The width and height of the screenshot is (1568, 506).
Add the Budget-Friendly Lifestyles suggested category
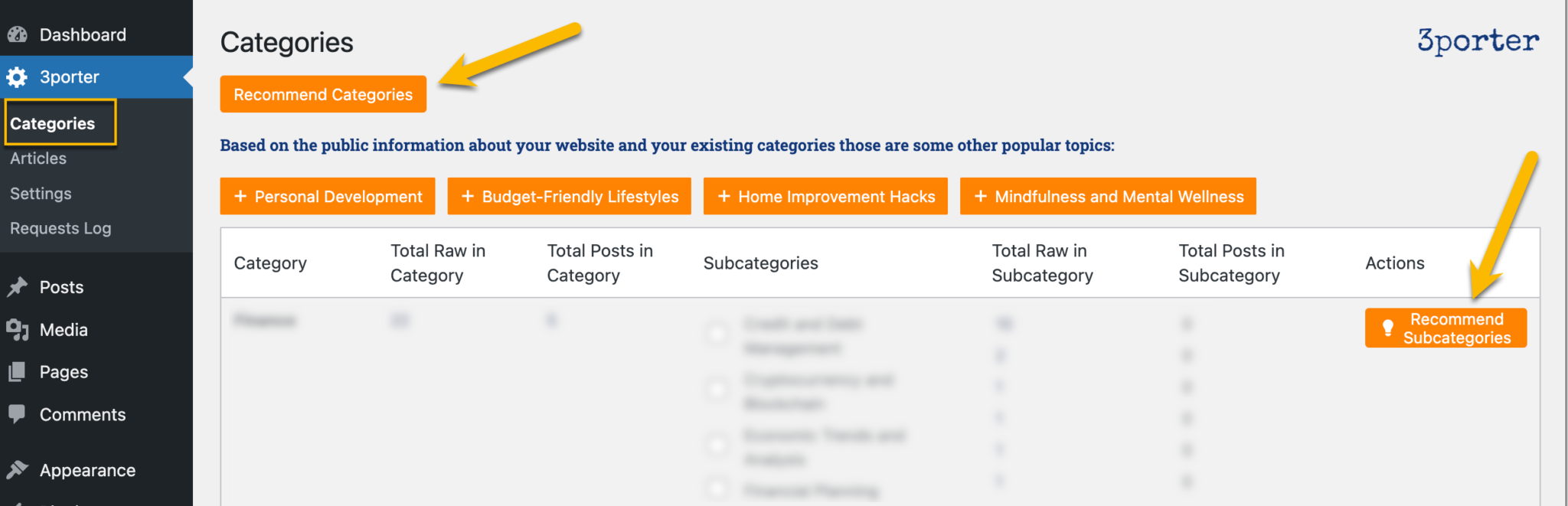pos(570,196)
